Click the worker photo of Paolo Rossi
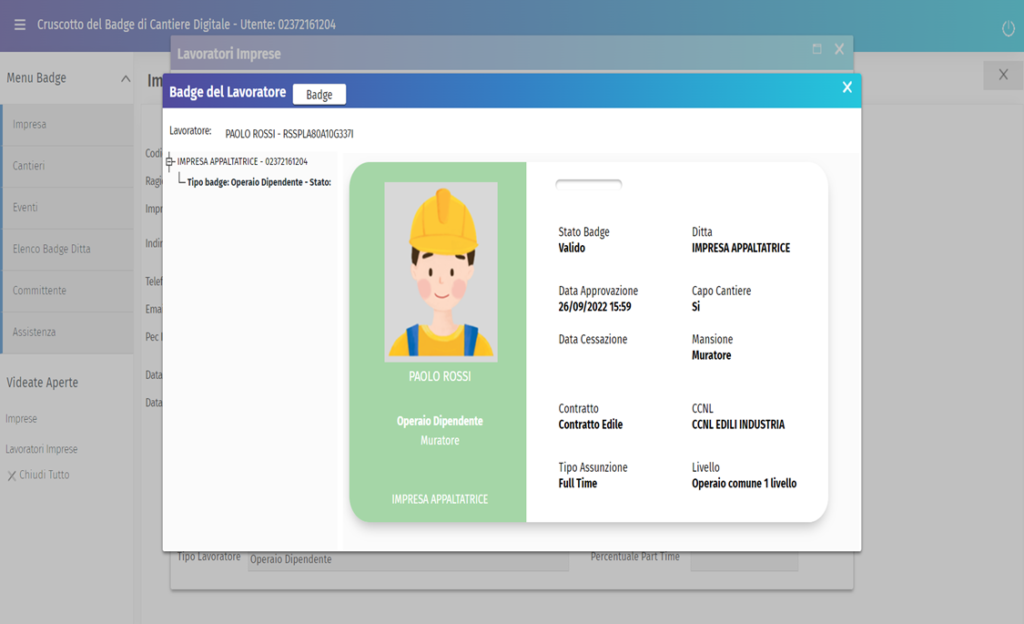Screen dimensions: 1024x624 (441, 272)
